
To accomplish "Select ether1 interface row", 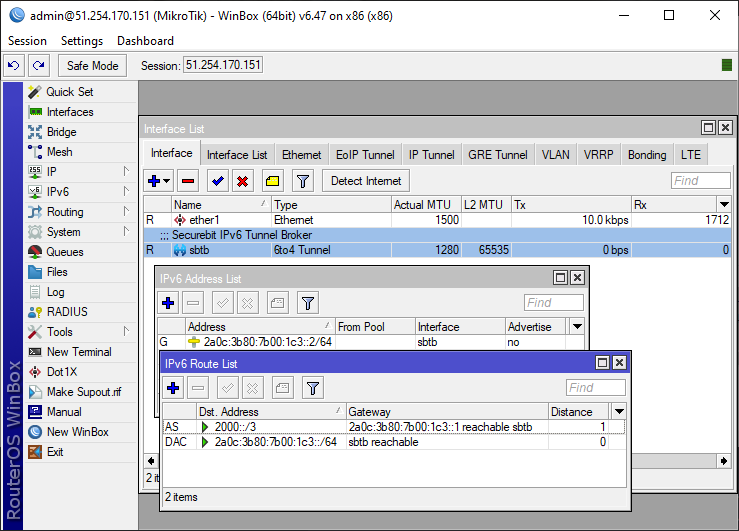I will point(437,220).
